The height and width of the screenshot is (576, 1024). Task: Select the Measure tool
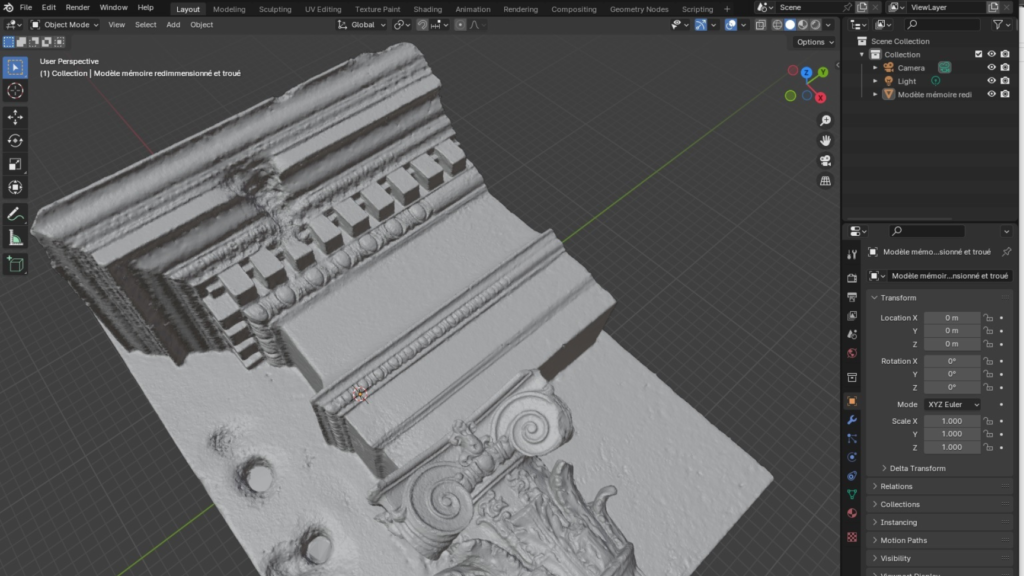click(x=15, y=238)
